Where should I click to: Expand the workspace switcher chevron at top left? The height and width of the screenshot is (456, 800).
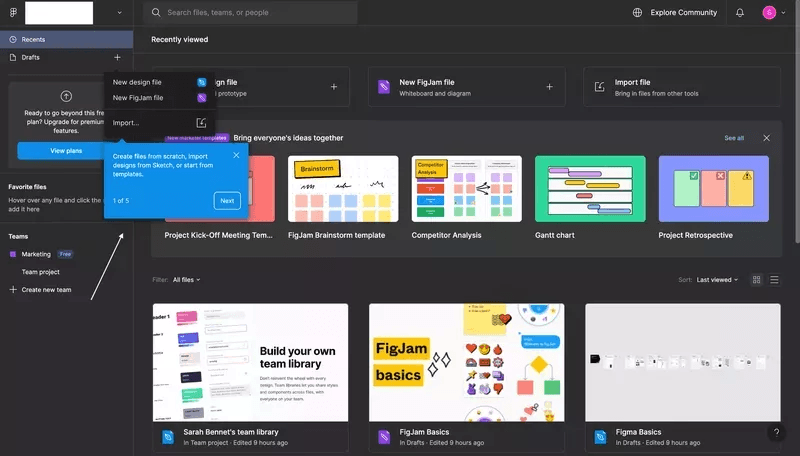pyautogui.click(x=120, y=13)
